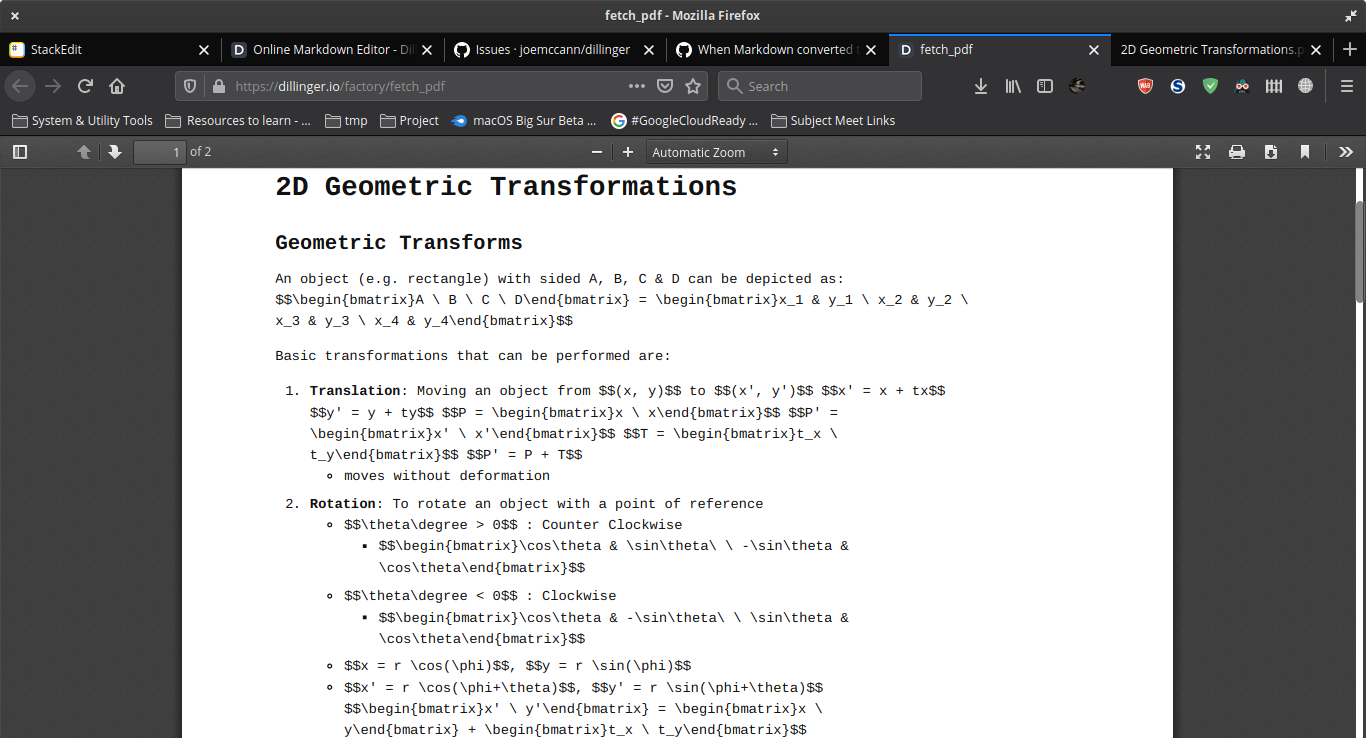Bookmark the current PDF view
This screenshot has width=1366, height=738.
(1304, 151)
